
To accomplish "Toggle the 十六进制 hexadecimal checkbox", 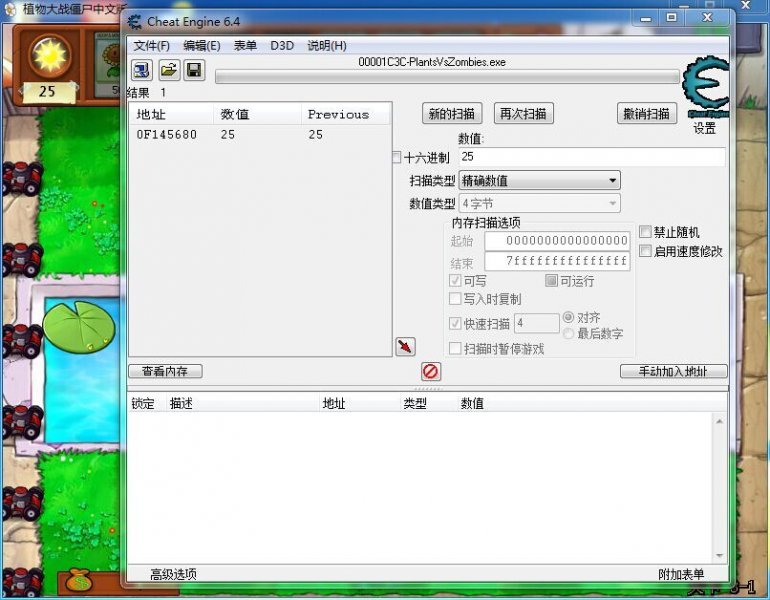I will click(397, 157).
